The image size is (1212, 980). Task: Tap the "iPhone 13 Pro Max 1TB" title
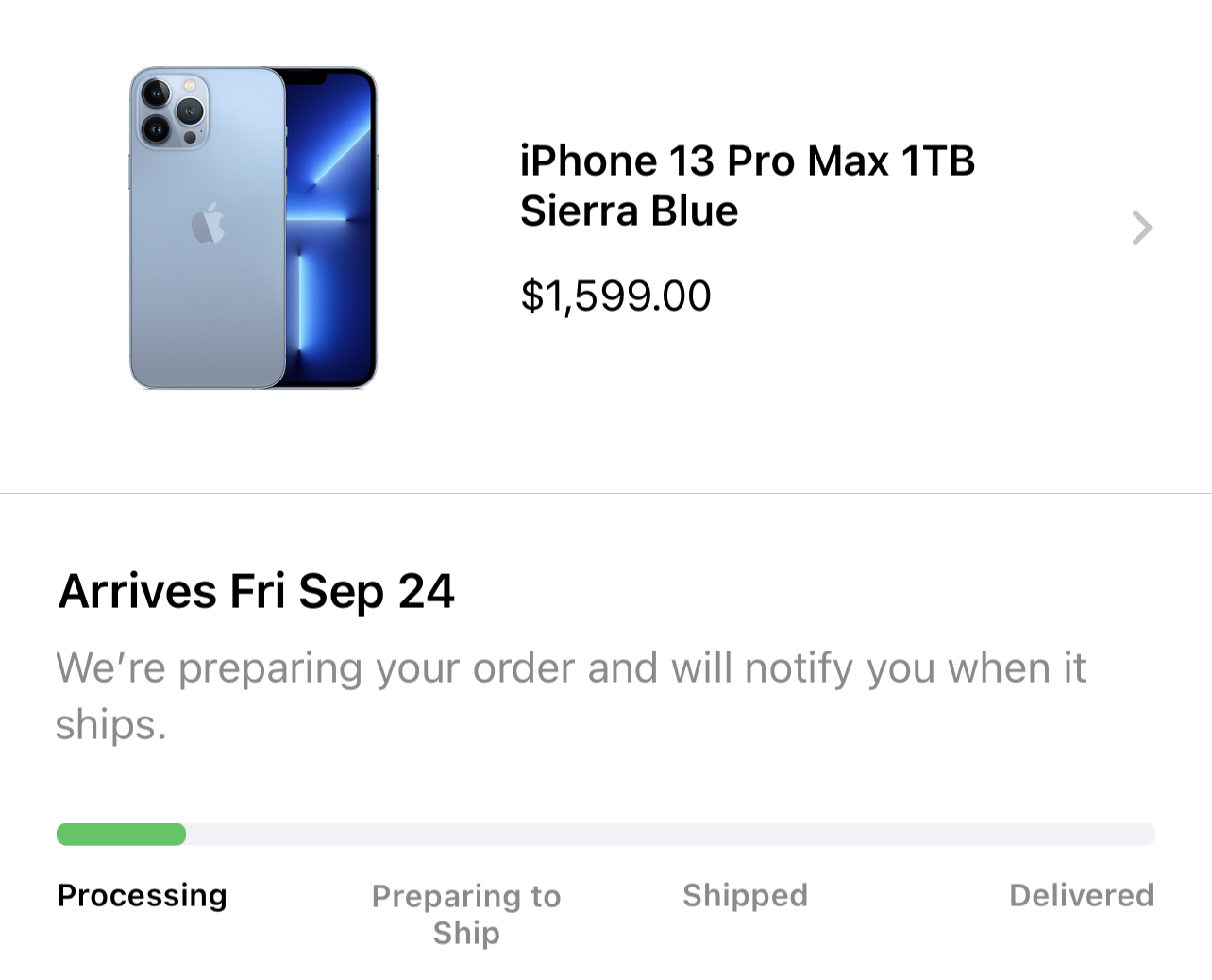tap(747, 161)
